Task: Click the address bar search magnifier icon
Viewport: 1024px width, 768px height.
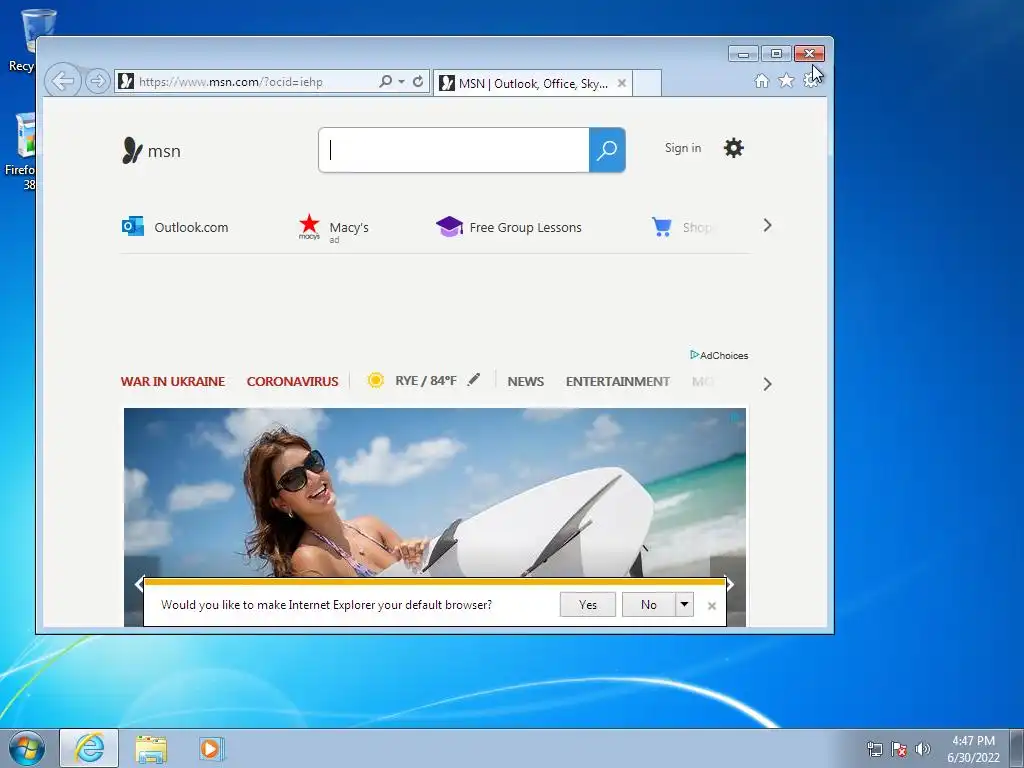Action: tap(386, 82)
